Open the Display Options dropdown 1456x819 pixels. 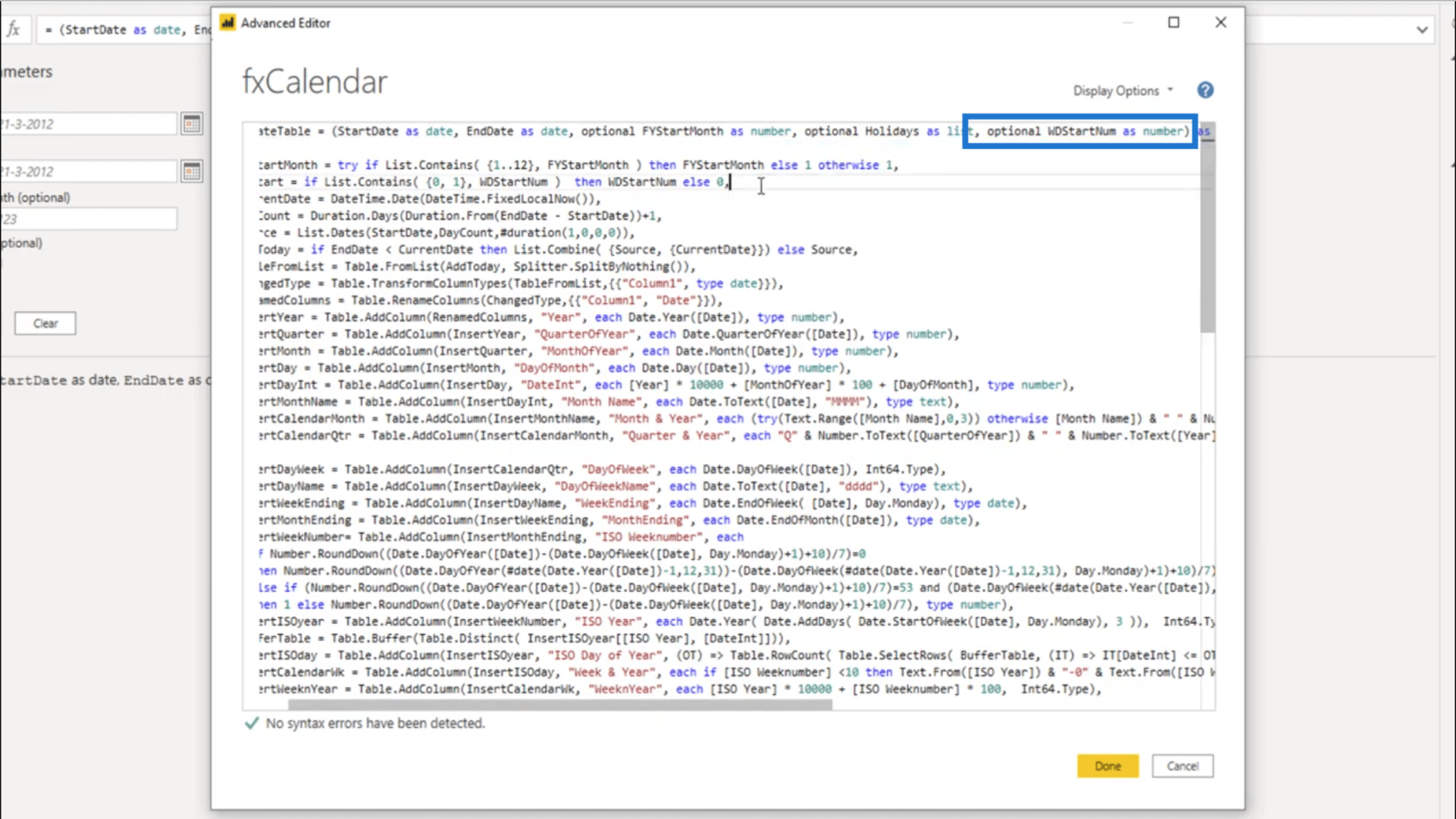pos(1123,90)
